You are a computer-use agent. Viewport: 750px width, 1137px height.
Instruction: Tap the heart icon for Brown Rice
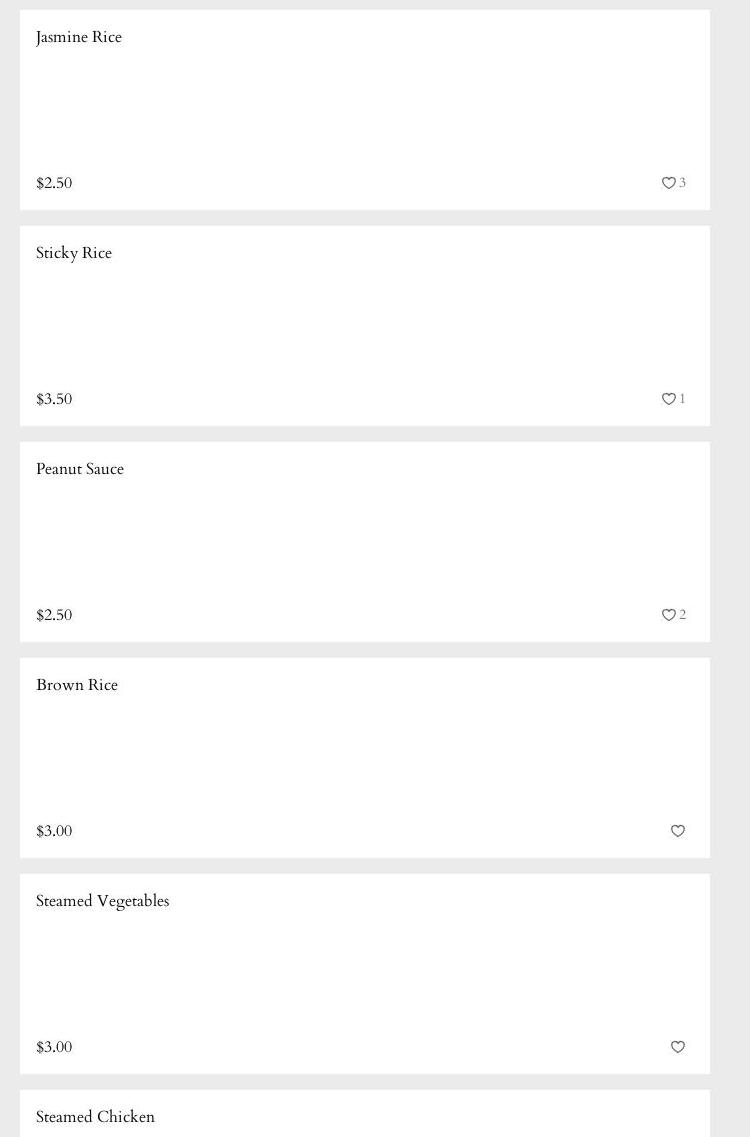[677, 831]
